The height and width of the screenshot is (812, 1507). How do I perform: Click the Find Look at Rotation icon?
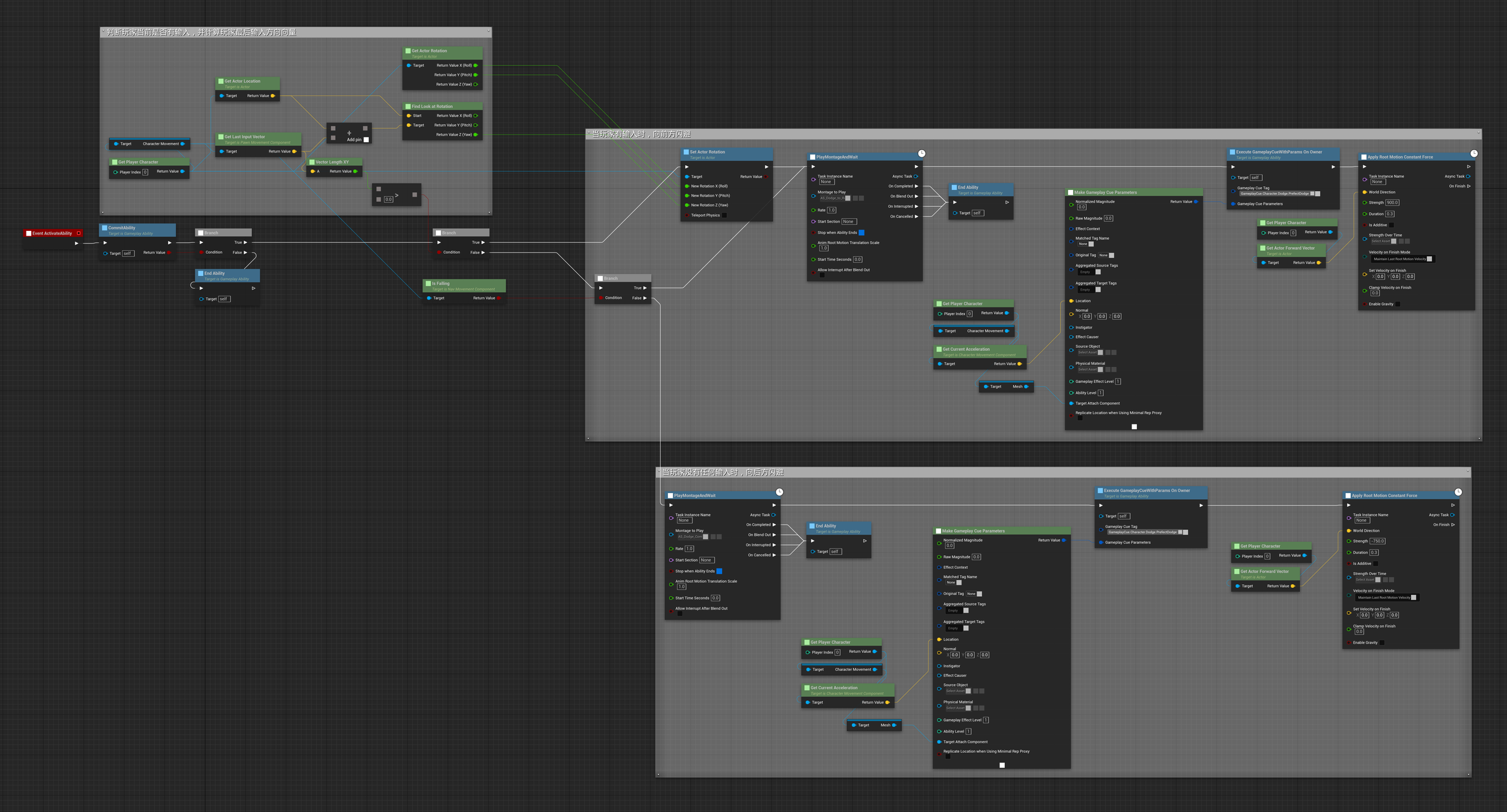tap(408, 106)
